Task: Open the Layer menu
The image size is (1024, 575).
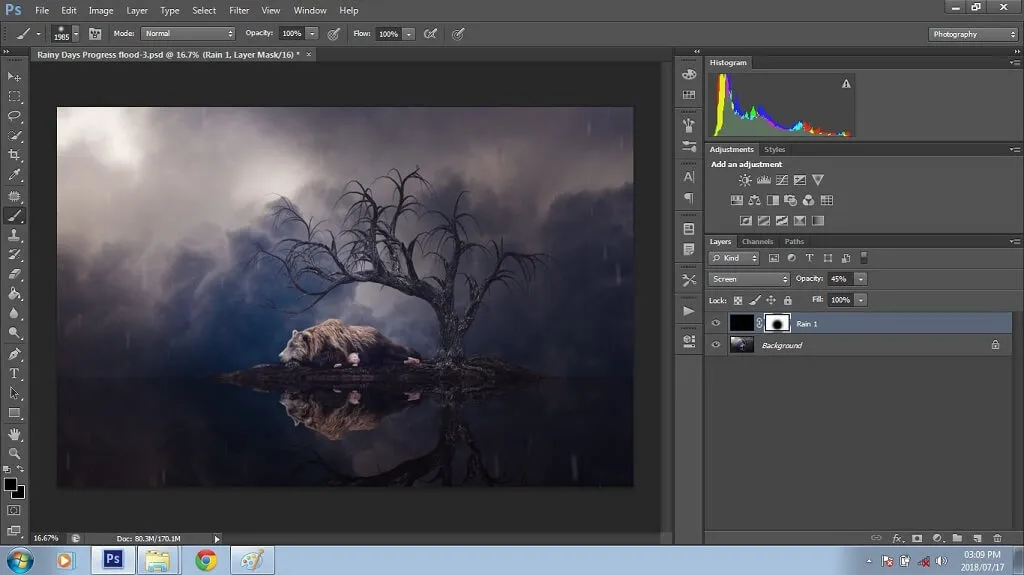Action: click(136, 10)
